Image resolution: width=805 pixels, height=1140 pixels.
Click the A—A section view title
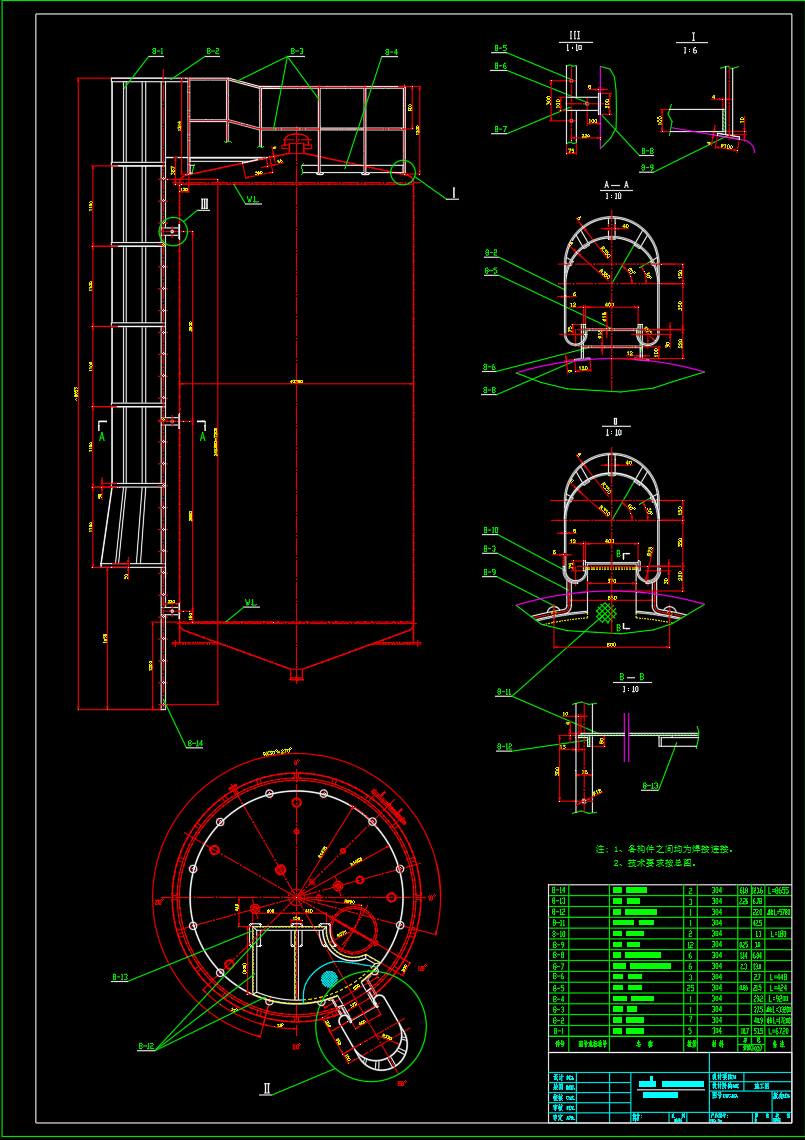tap(616, 186)
